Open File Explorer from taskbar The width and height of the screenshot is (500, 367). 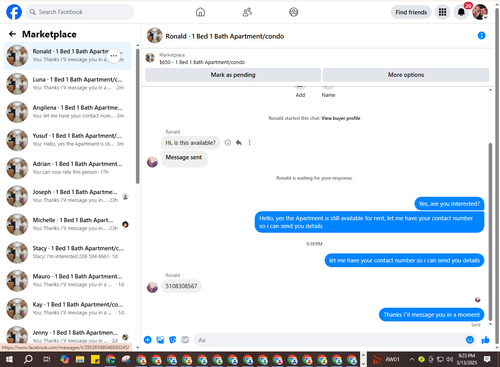point(80,359)
